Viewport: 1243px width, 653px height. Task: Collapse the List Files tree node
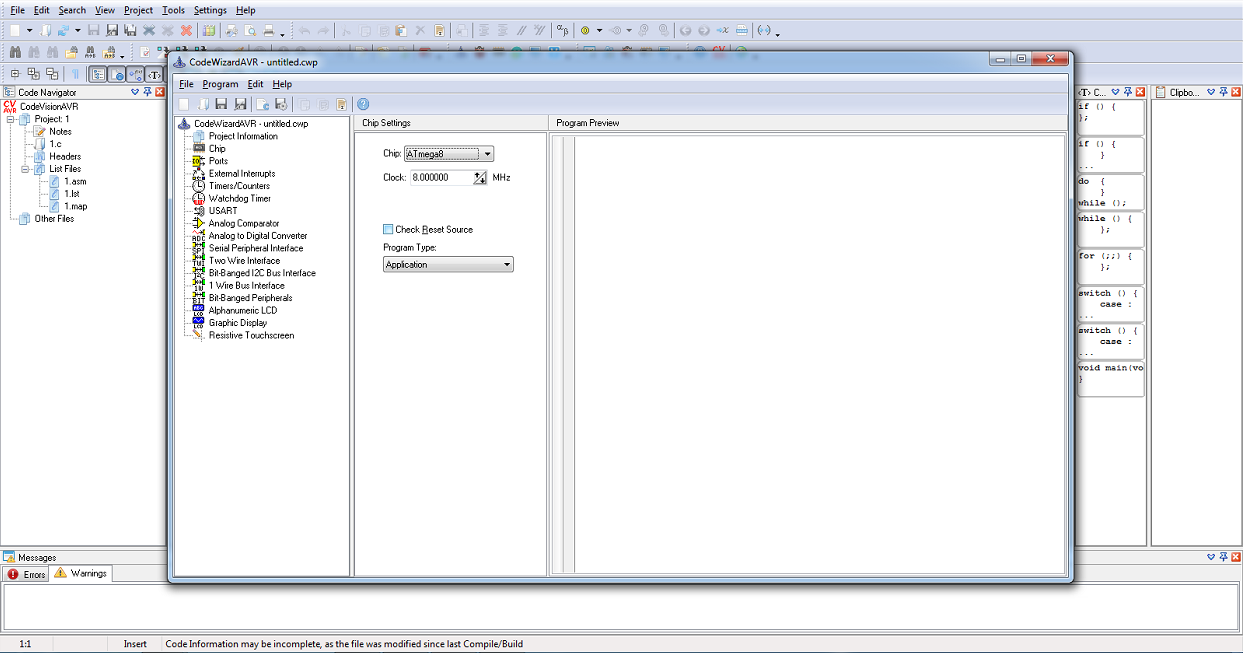click(x=25, y=169)
